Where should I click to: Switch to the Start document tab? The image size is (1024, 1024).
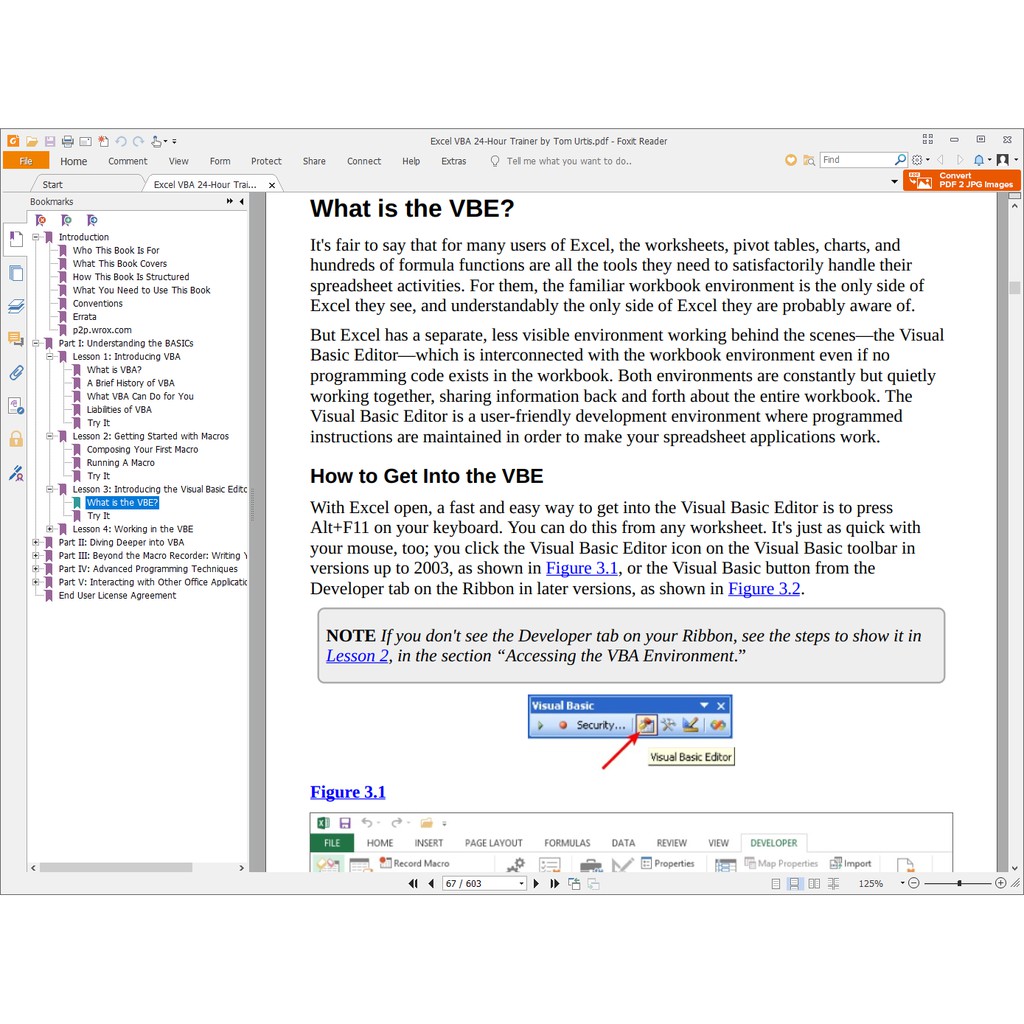[x=52, y=184]
